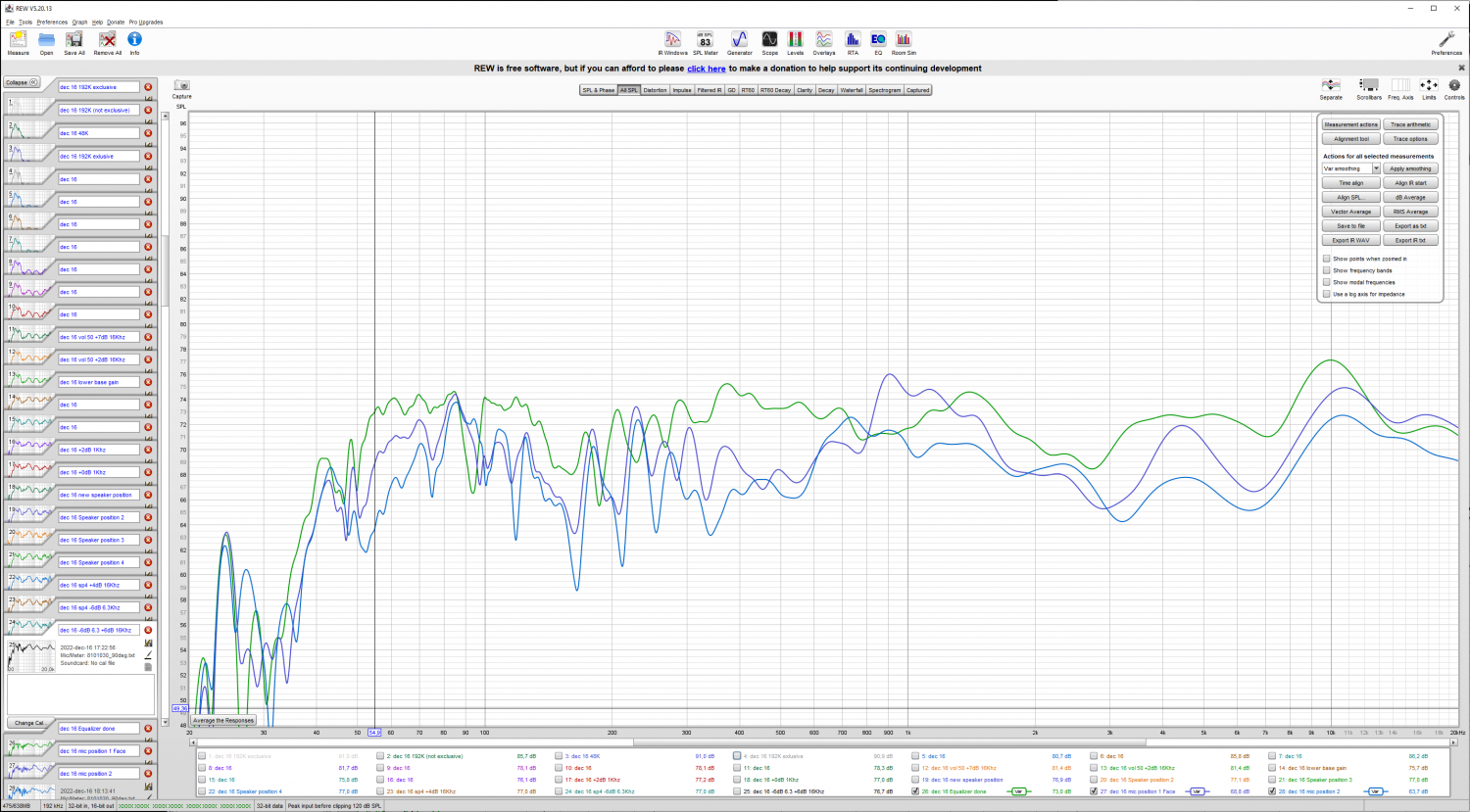Enable Show modal frequencies
1470x812 pixels.
pos(1327,282)
